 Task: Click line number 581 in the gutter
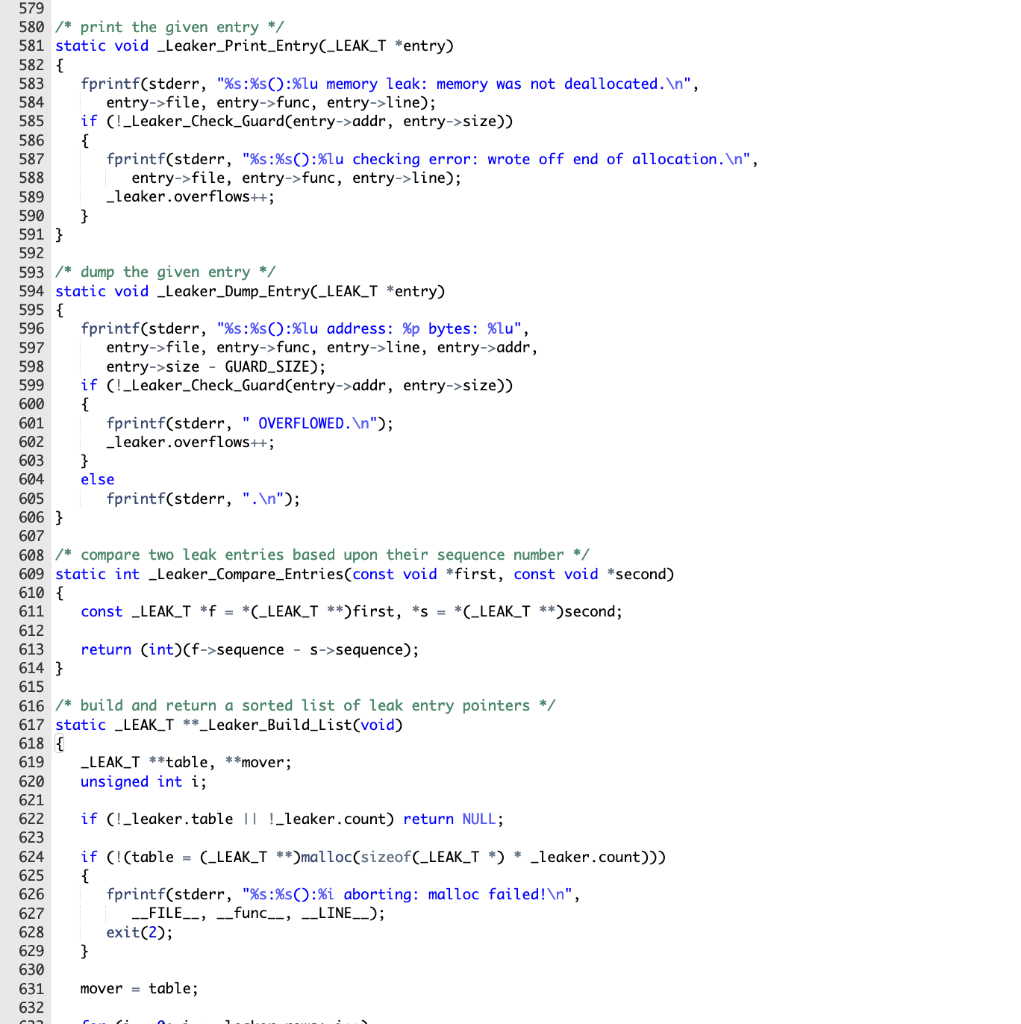point(31,46)
